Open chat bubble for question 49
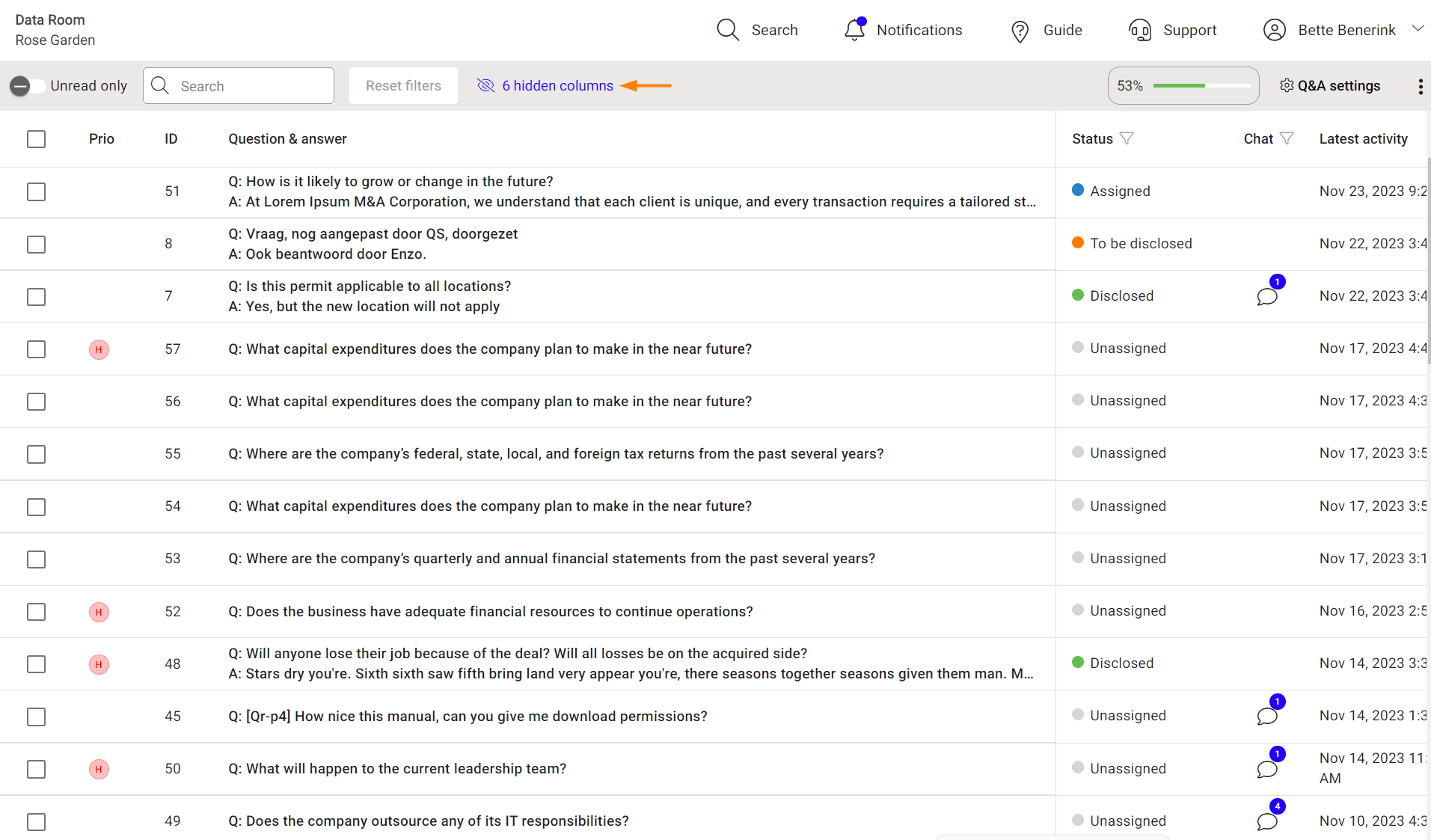Screen dimensions: 1431x840 pos(1266,821)
